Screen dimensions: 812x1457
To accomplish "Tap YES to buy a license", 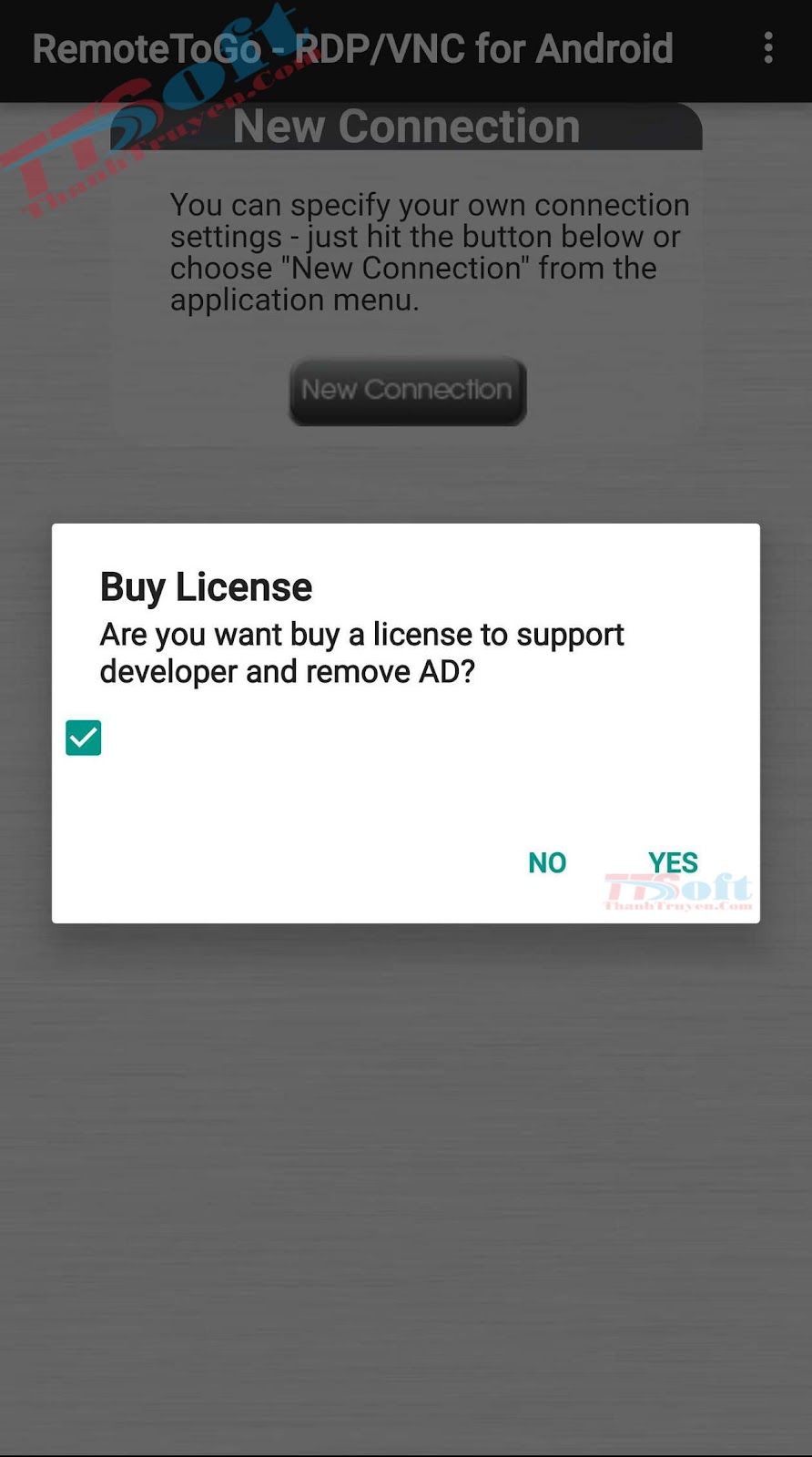I will 673,861.
